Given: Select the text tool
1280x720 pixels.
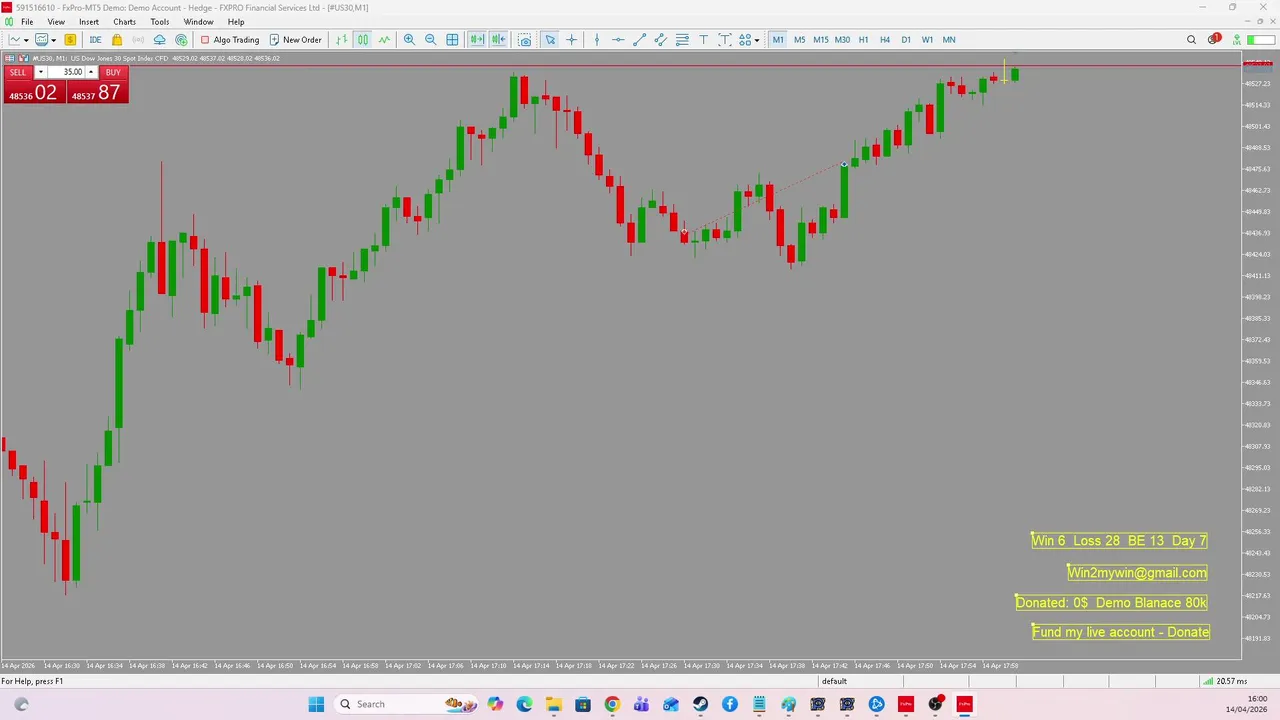Looking at the screenshot, I should coord(703,40).
